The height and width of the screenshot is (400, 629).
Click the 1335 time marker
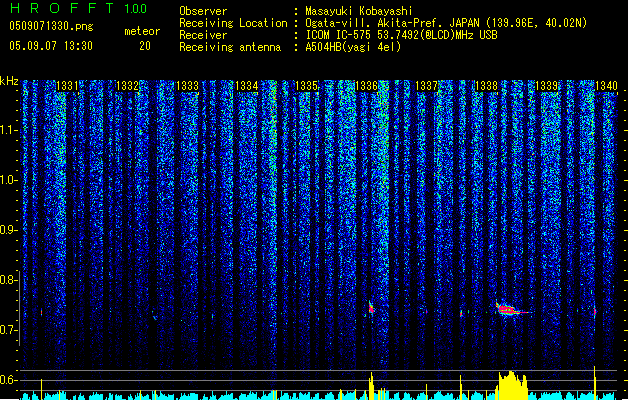point(306,86)
